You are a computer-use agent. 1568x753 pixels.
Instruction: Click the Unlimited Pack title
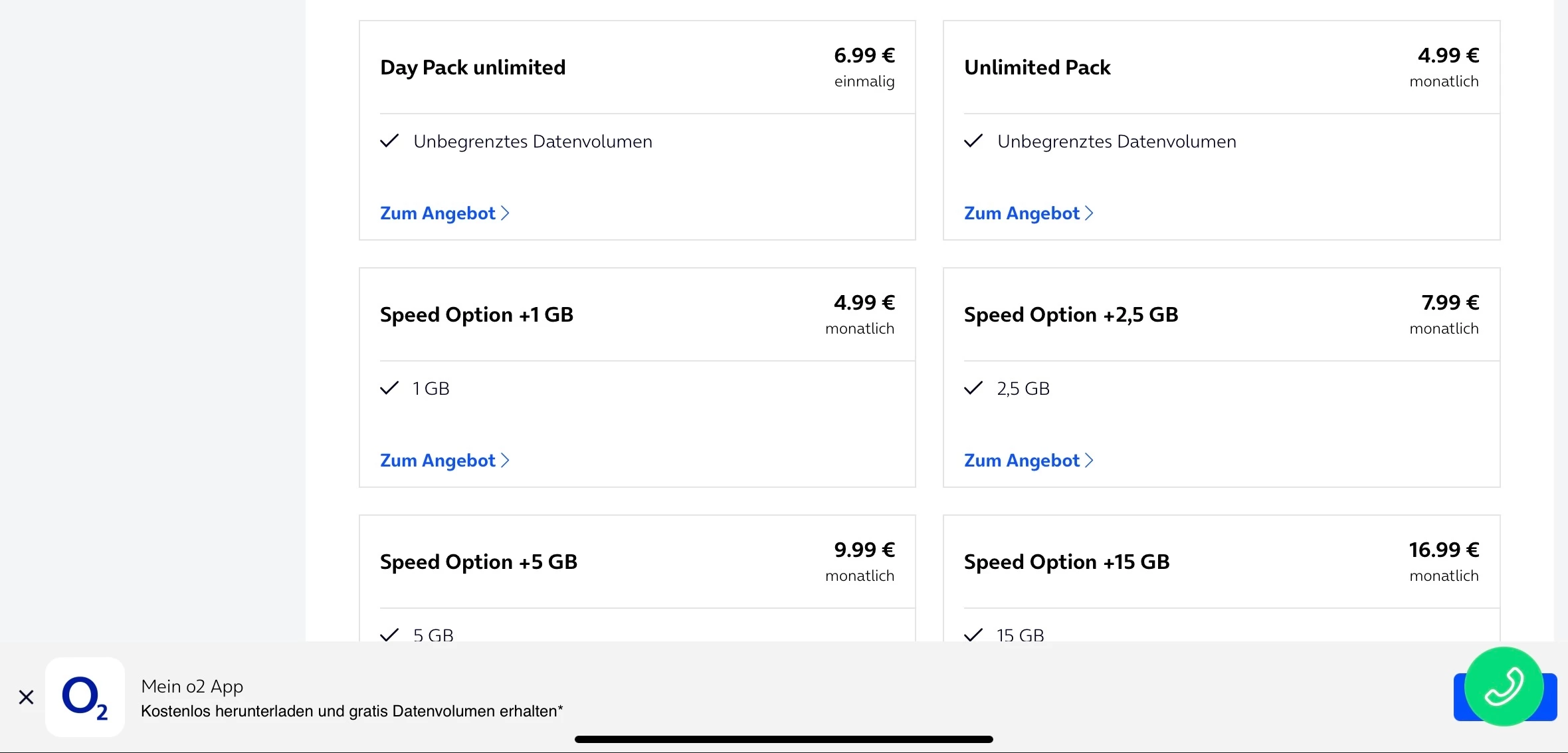pyautogui.click(x=1037, y=68)
